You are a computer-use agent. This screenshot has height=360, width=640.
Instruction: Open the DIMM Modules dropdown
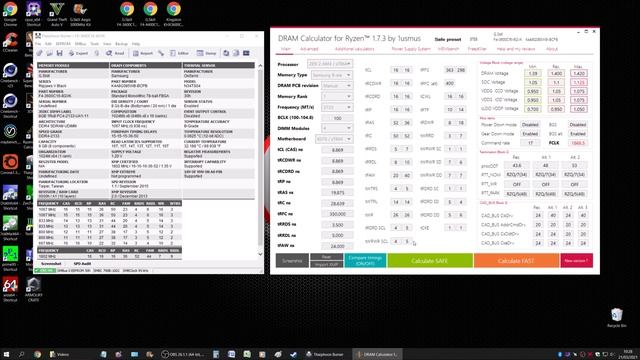pyautogui.click(x=337, y=128)
